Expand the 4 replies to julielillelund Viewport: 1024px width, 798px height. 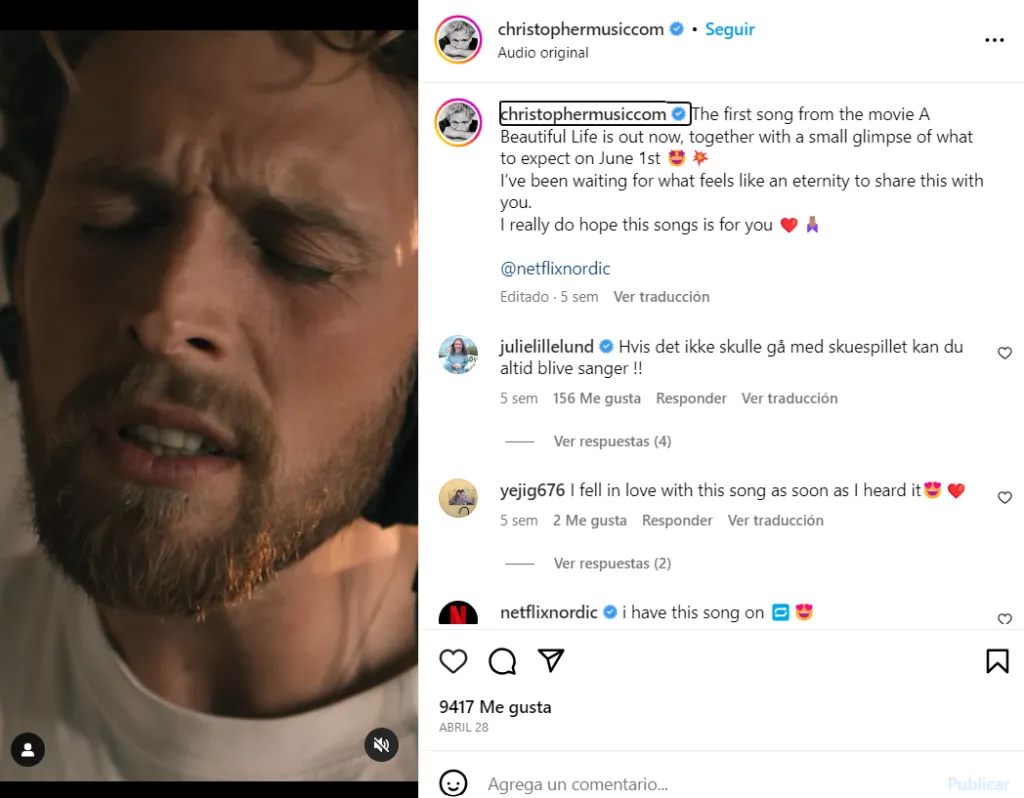(612, 441)
